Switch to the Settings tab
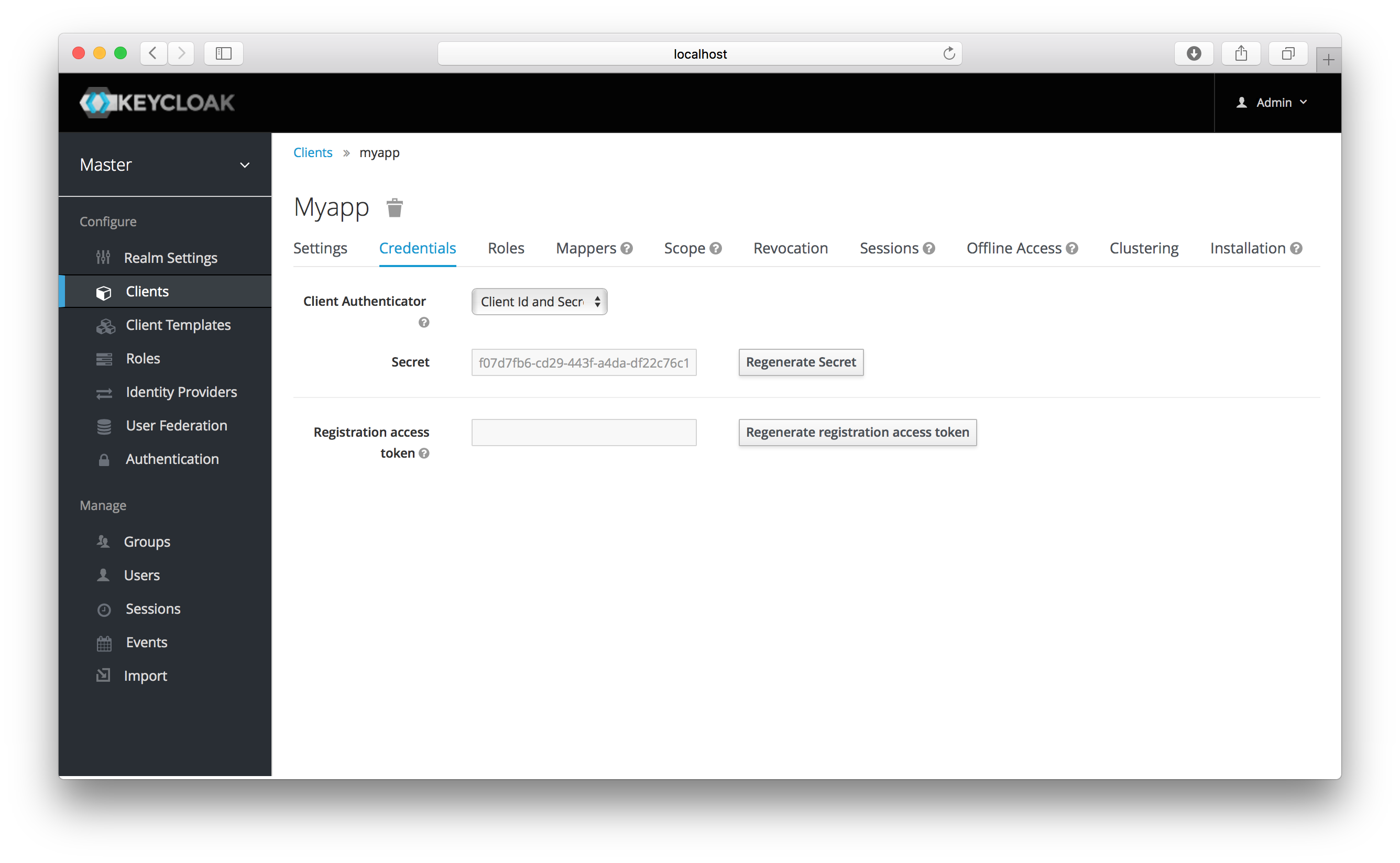 (319, 247)
